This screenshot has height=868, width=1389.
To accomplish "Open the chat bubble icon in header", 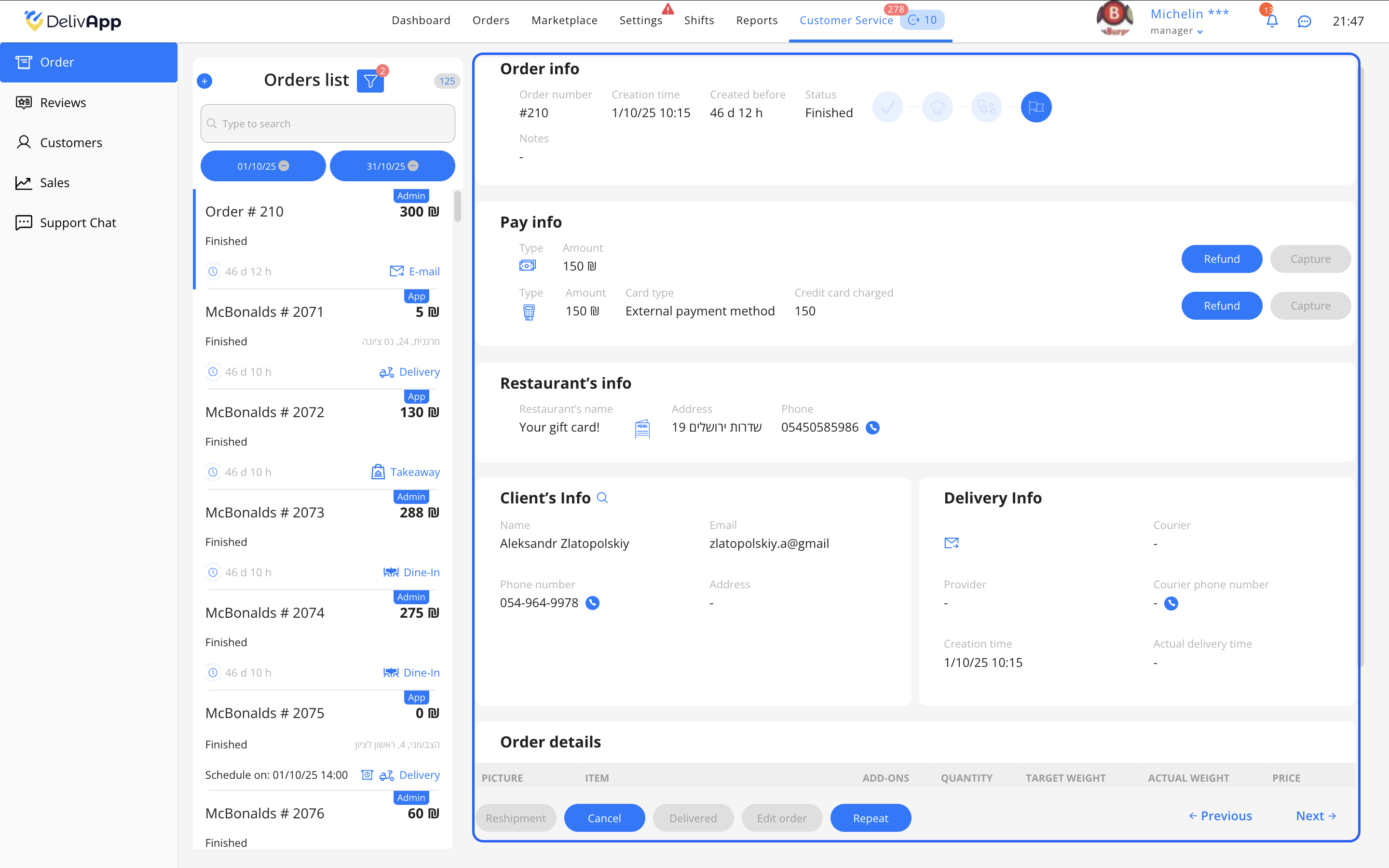I will (x=1304, y=21).
